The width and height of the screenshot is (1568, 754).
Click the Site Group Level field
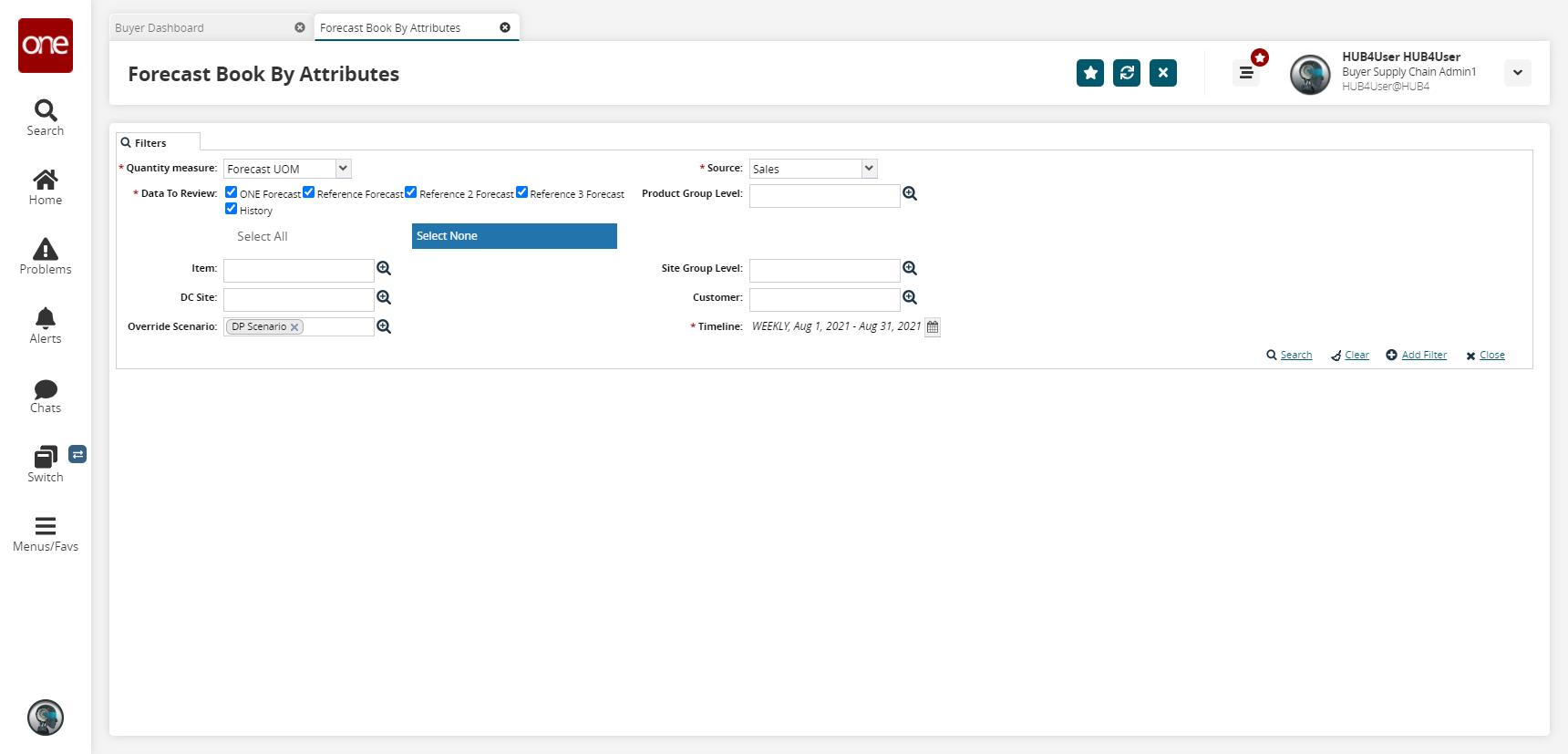coord(825,270)
